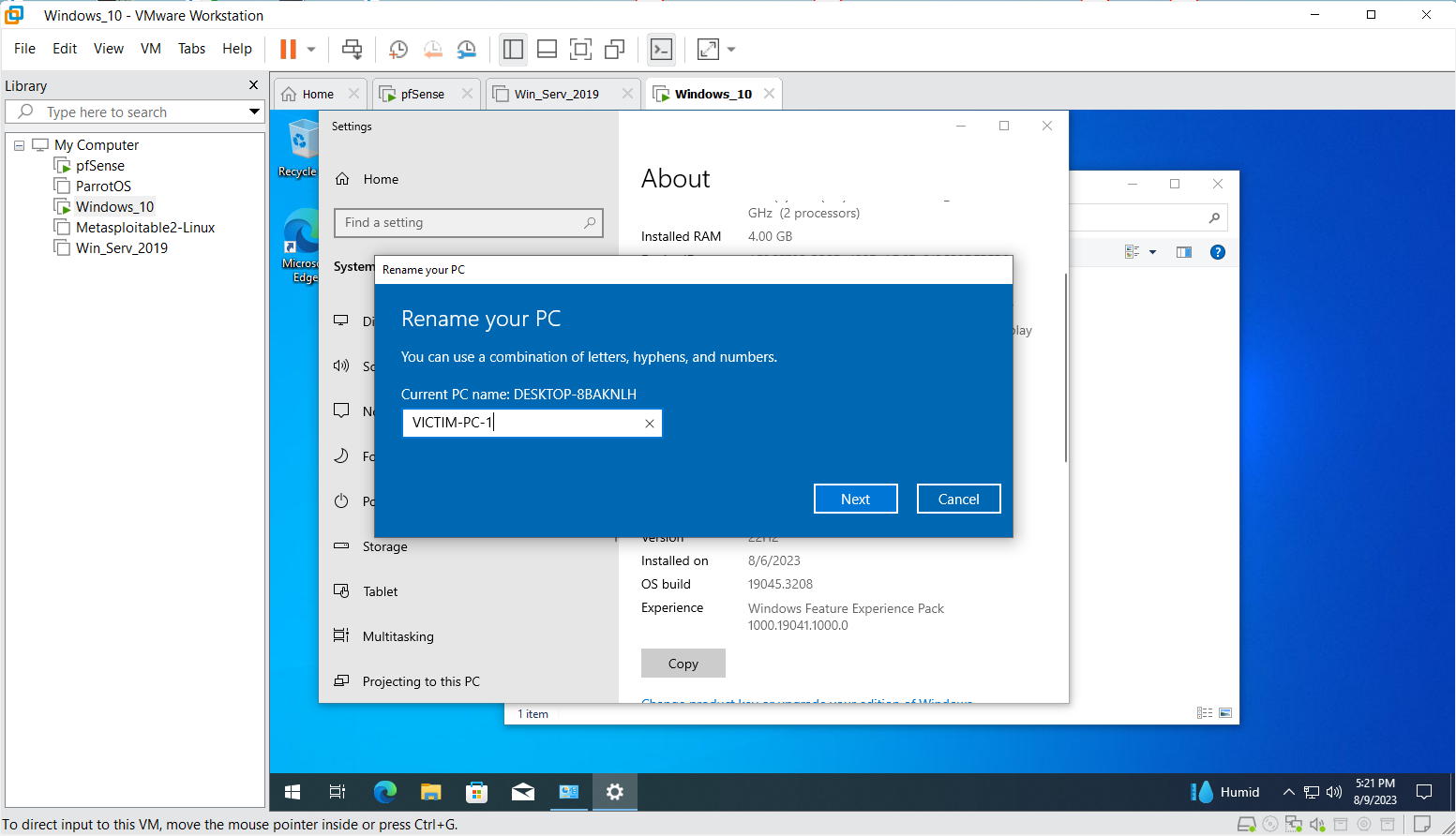
Task: Toggle File Explorer preview pane icon
Action: point(1184,252)
